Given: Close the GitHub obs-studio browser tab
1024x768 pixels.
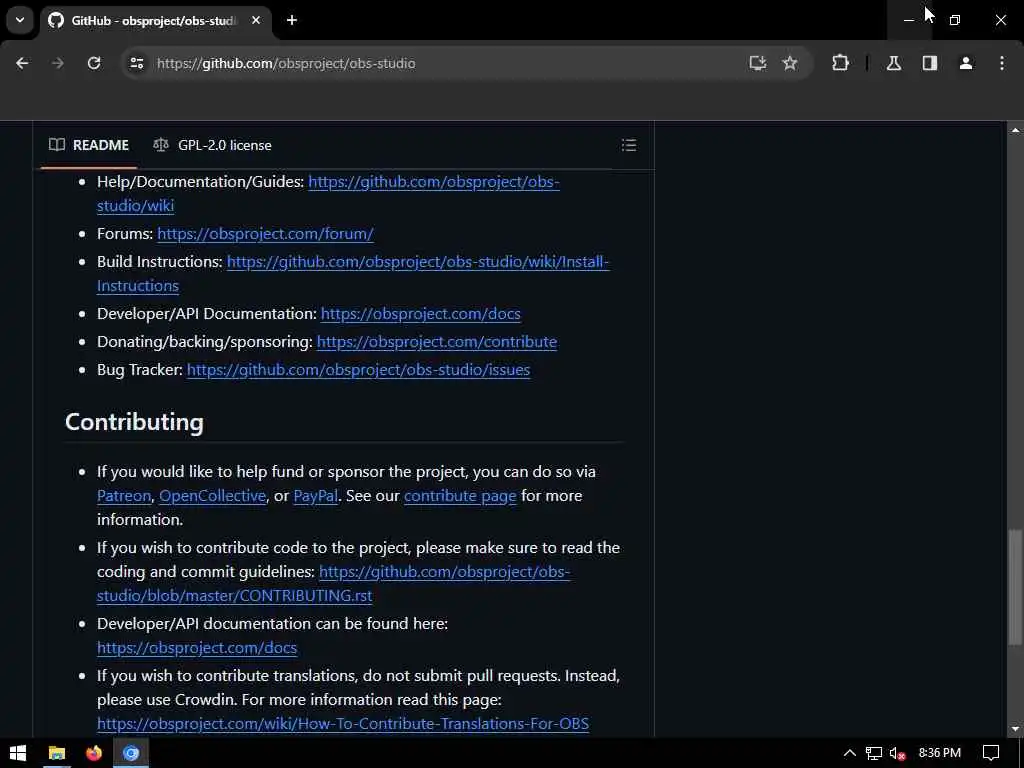Looking at the screenshot, I should [256, 20].
